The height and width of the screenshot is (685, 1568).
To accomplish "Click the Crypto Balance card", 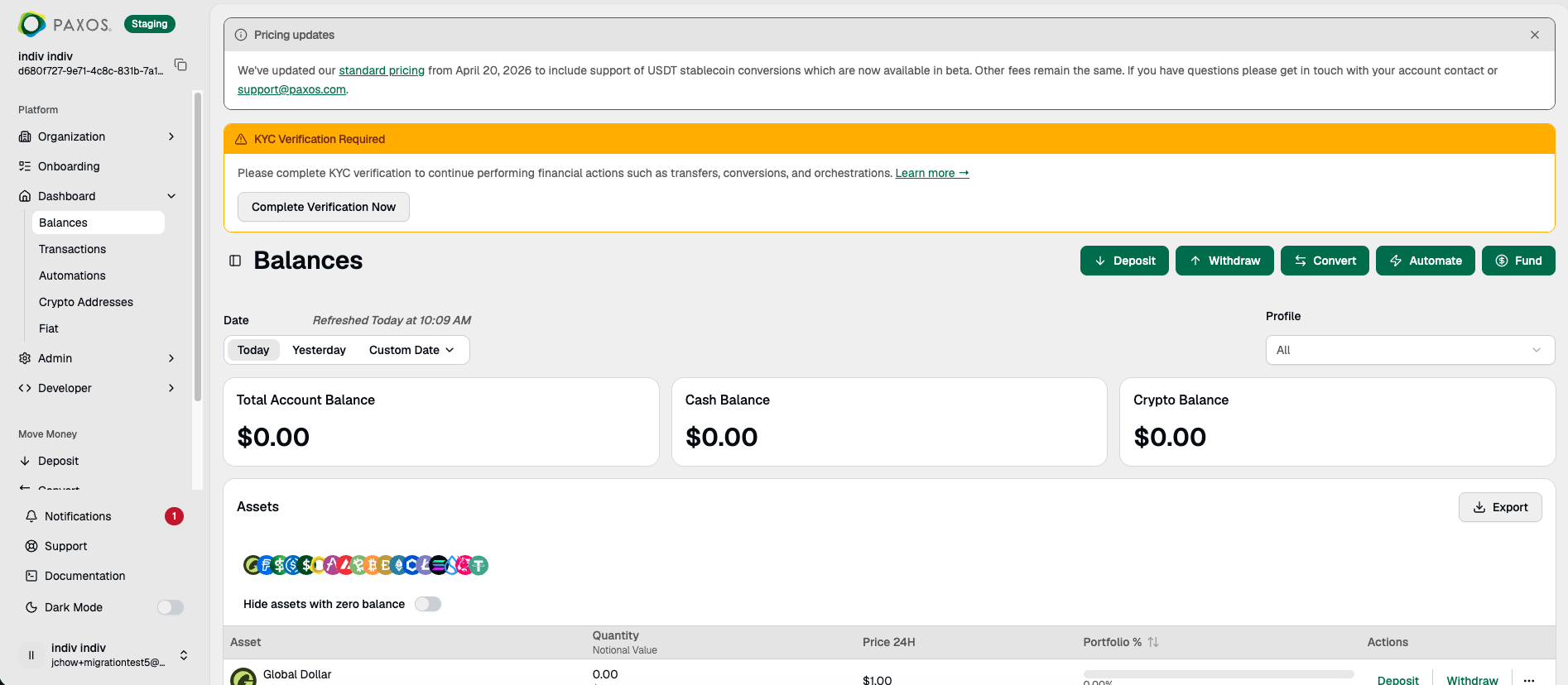I will tap(1337, 422).
